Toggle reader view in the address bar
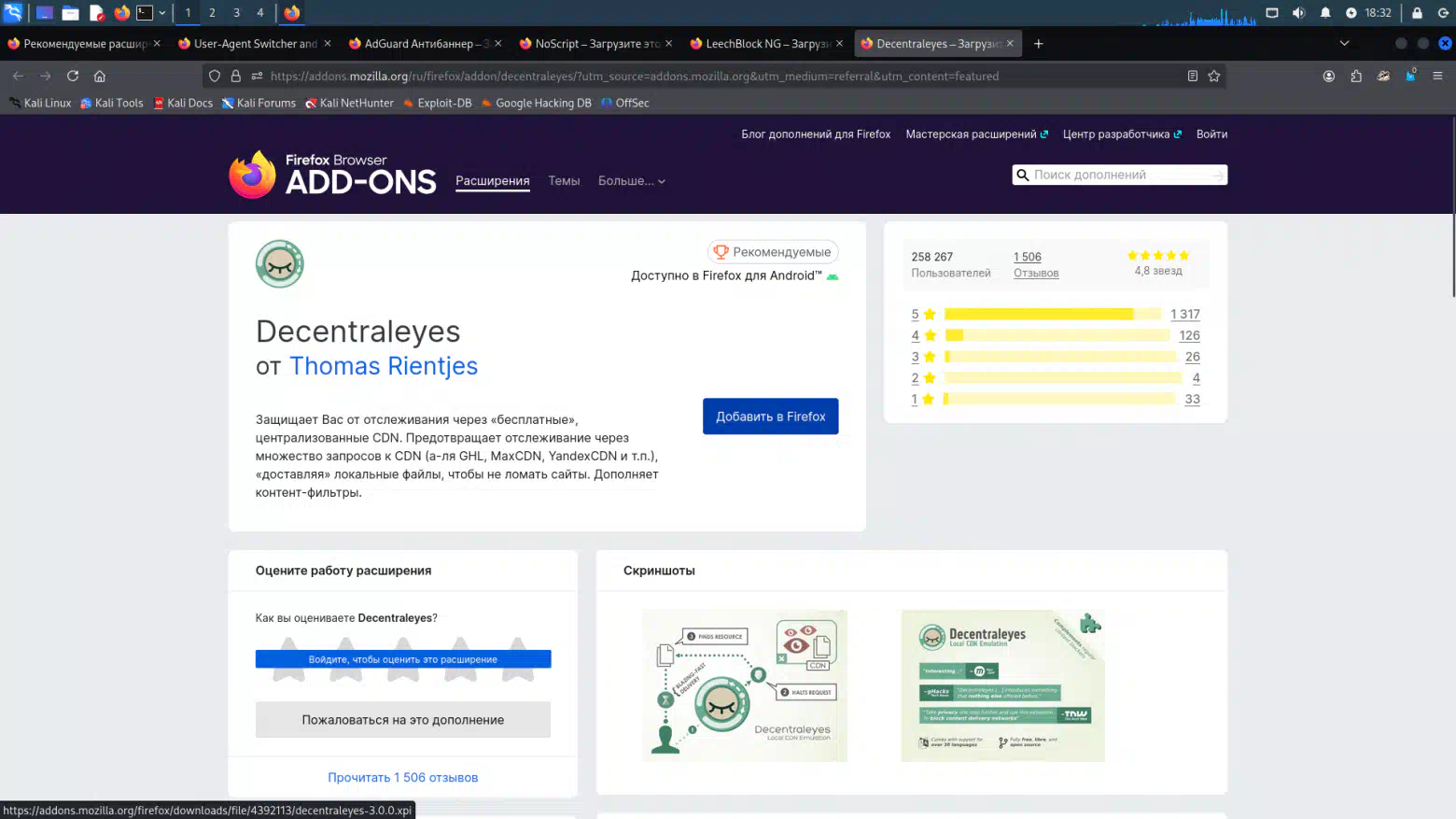The height and width of the screenshot is (819, 1456). 1193,76
